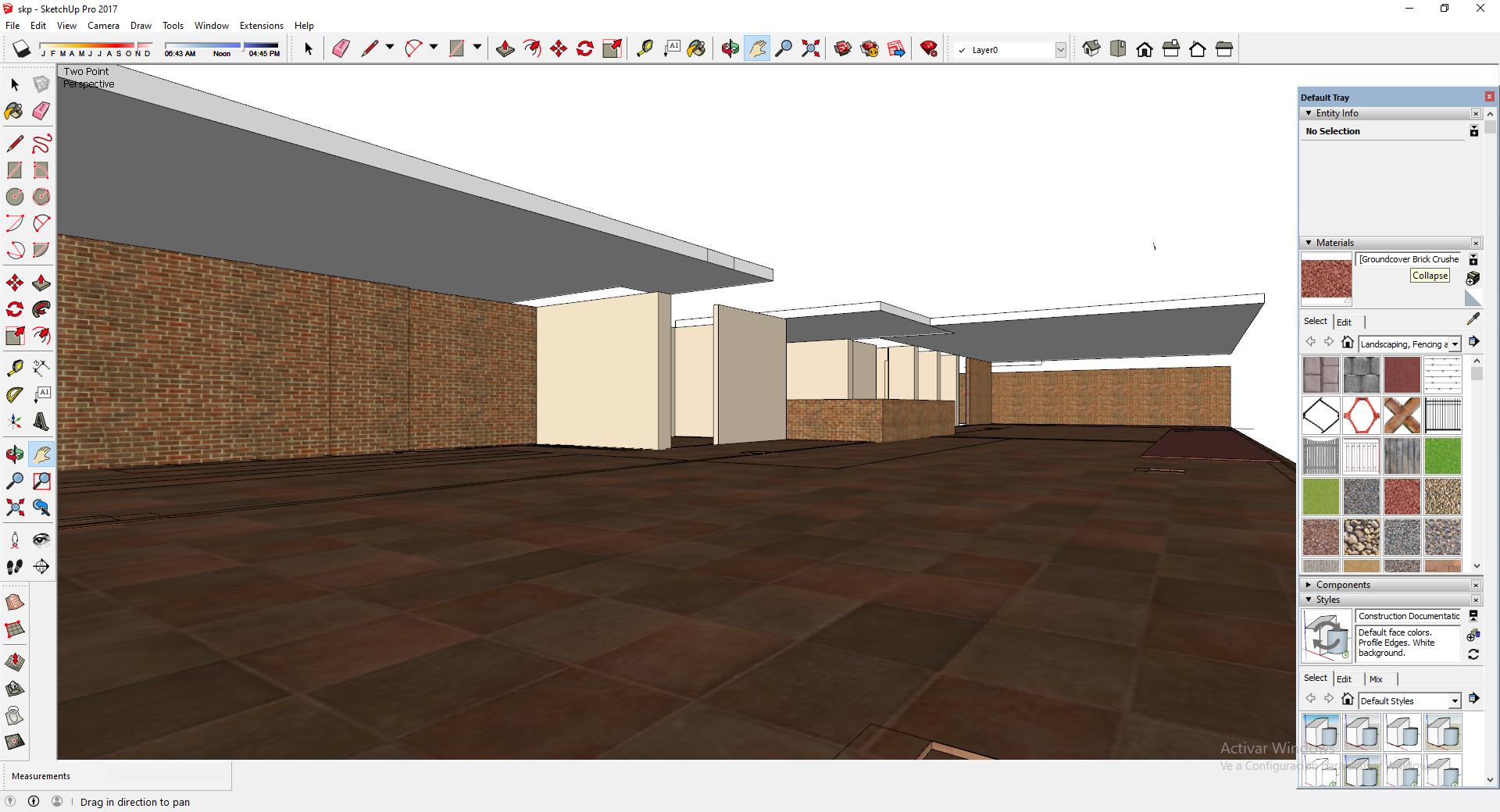Open the Landscaping, Fencing materials collection dropdown
The width and height of the screenshot is (1500, 812).
(x=1455, y=344)
